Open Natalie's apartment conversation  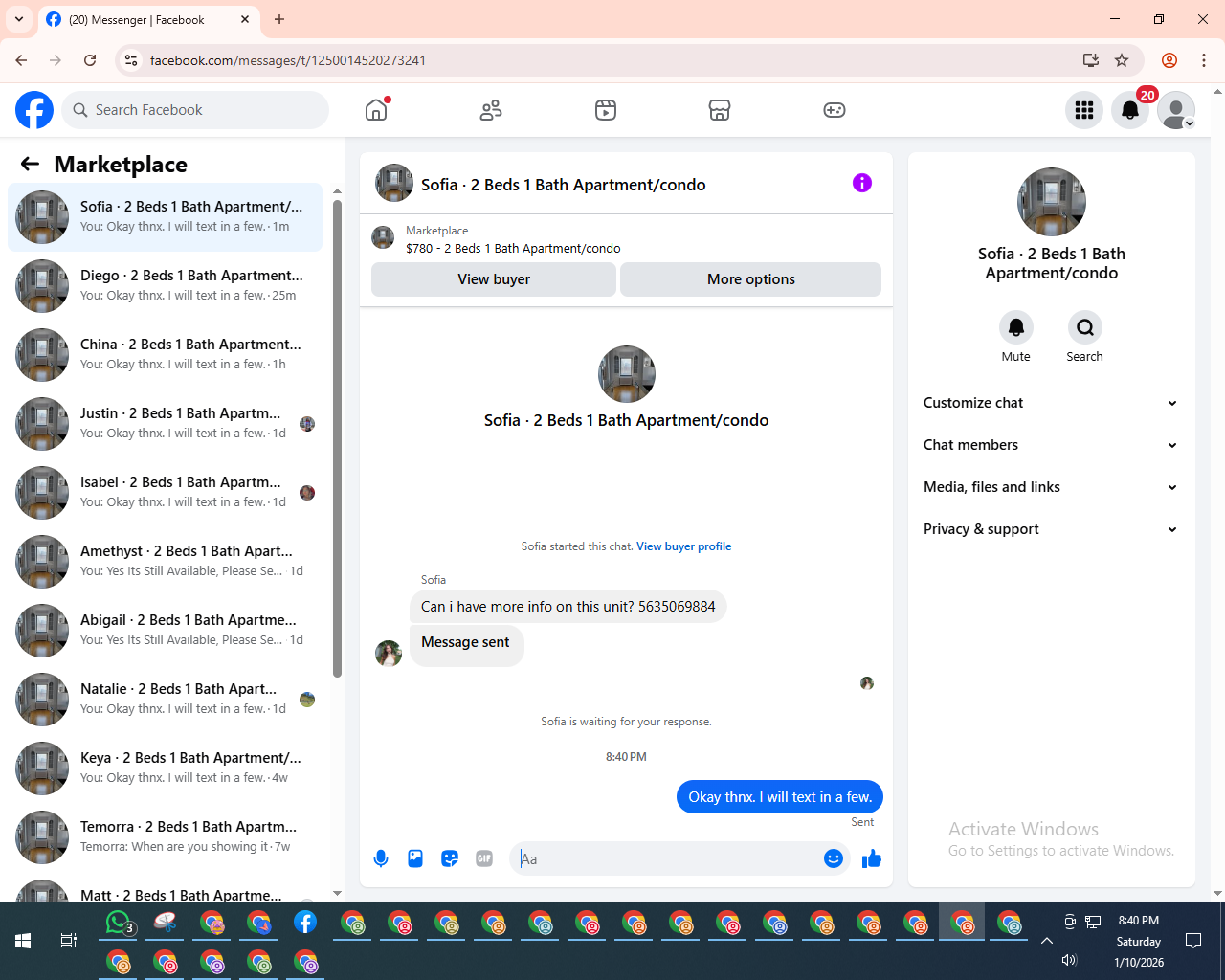click(166, 700)
